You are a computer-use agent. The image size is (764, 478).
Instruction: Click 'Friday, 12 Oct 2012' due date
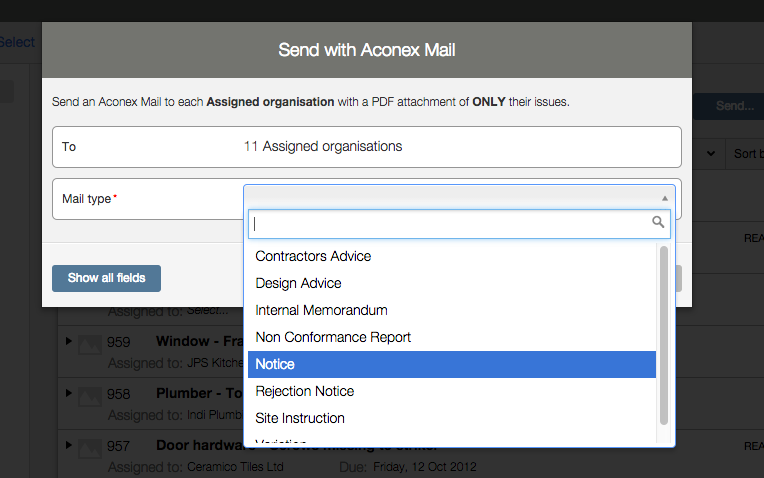click(x=425, y=467)
